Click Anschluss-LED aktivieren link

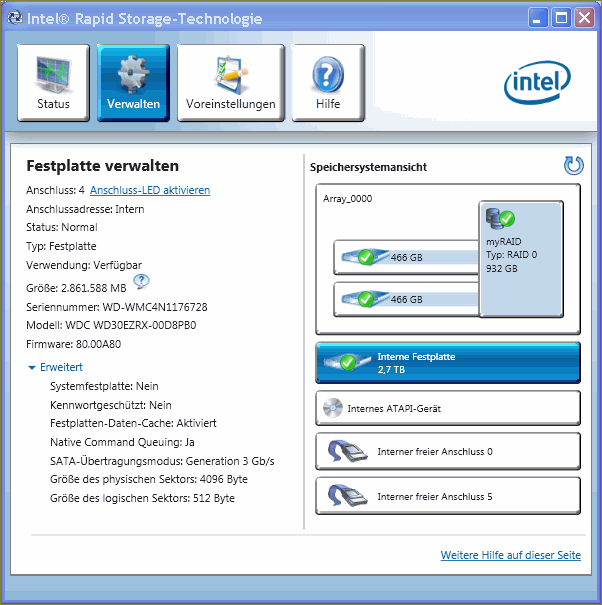tap(150, 190)
